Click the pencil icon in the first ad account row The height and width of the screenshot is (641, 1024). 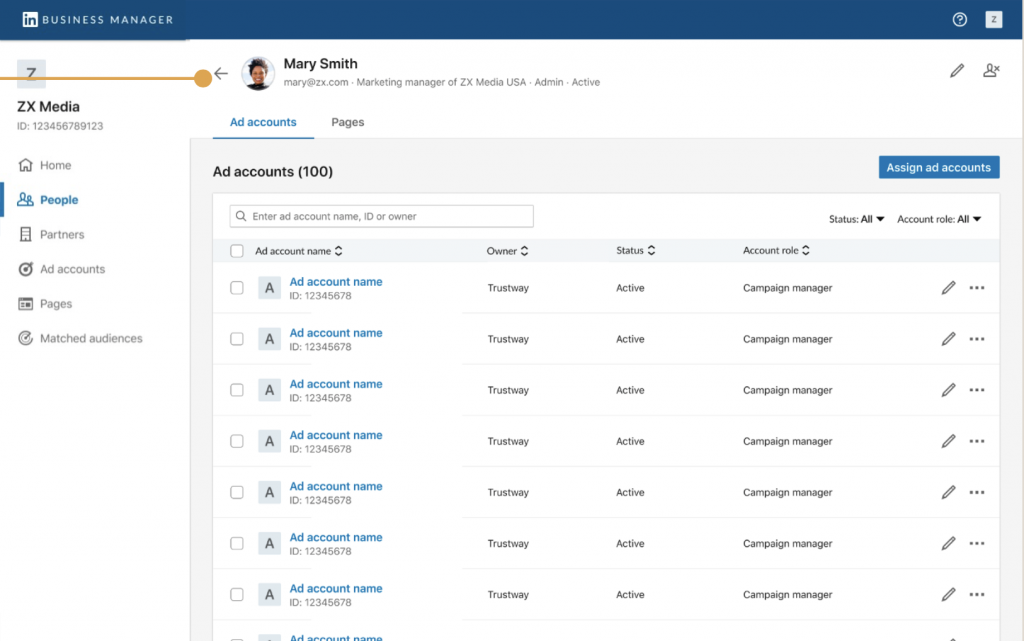pos(948,288)
